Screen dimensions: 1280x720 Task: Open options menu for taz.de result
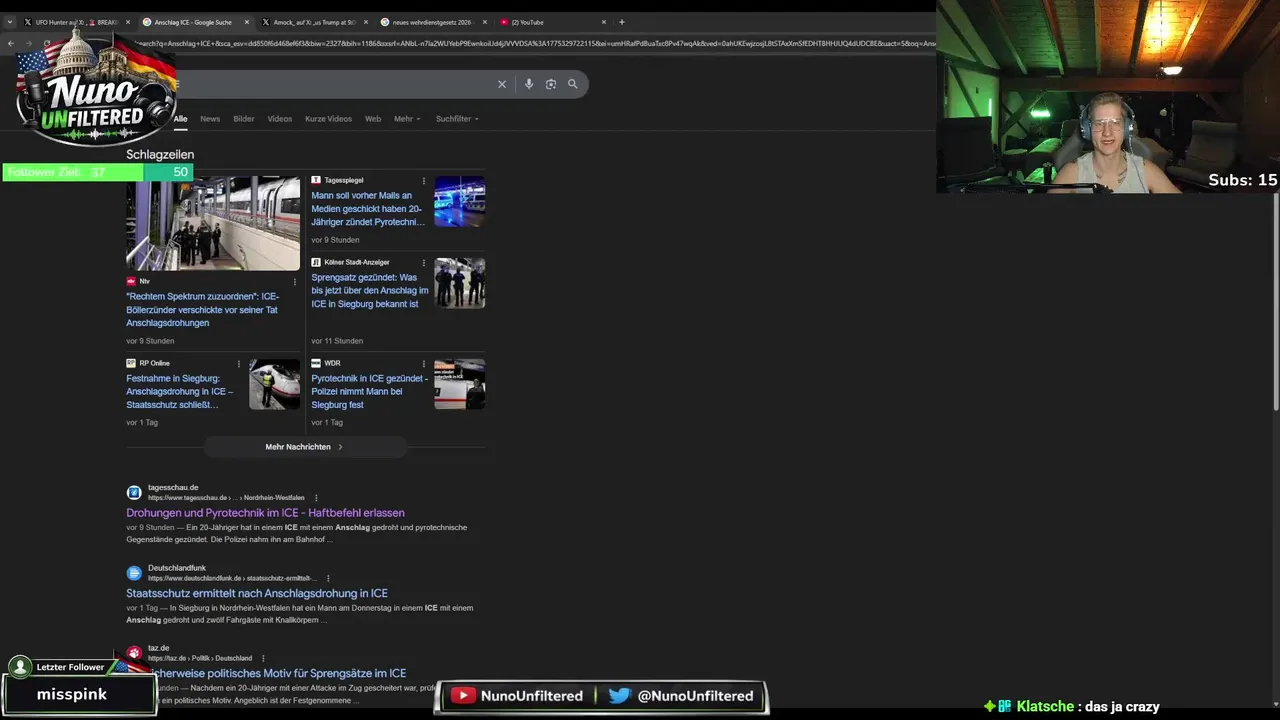click(x=263, y=658)
